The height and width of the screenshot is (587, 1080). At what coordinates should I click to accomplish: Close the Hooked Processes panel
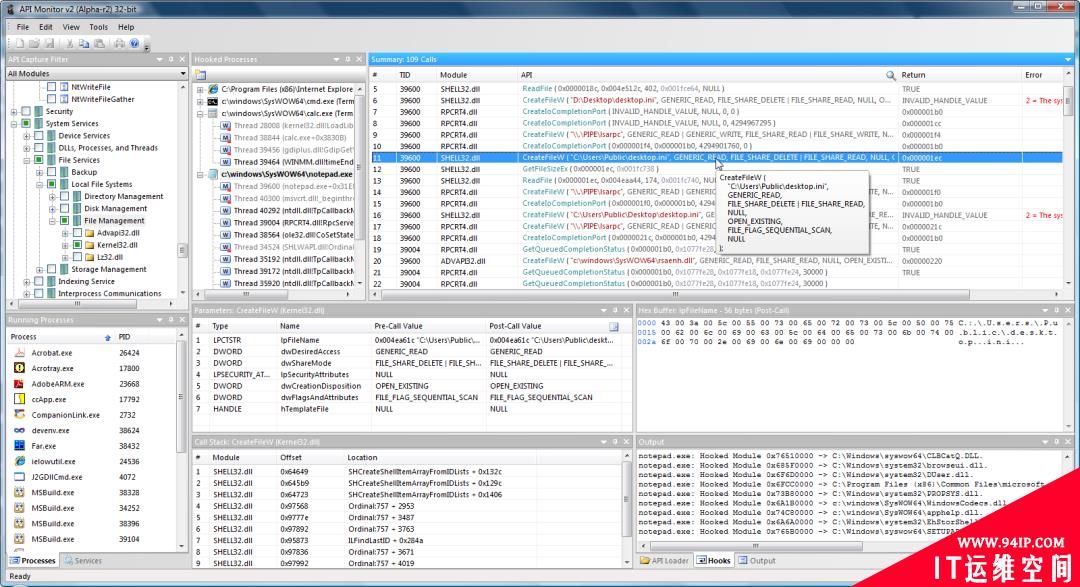359,59
